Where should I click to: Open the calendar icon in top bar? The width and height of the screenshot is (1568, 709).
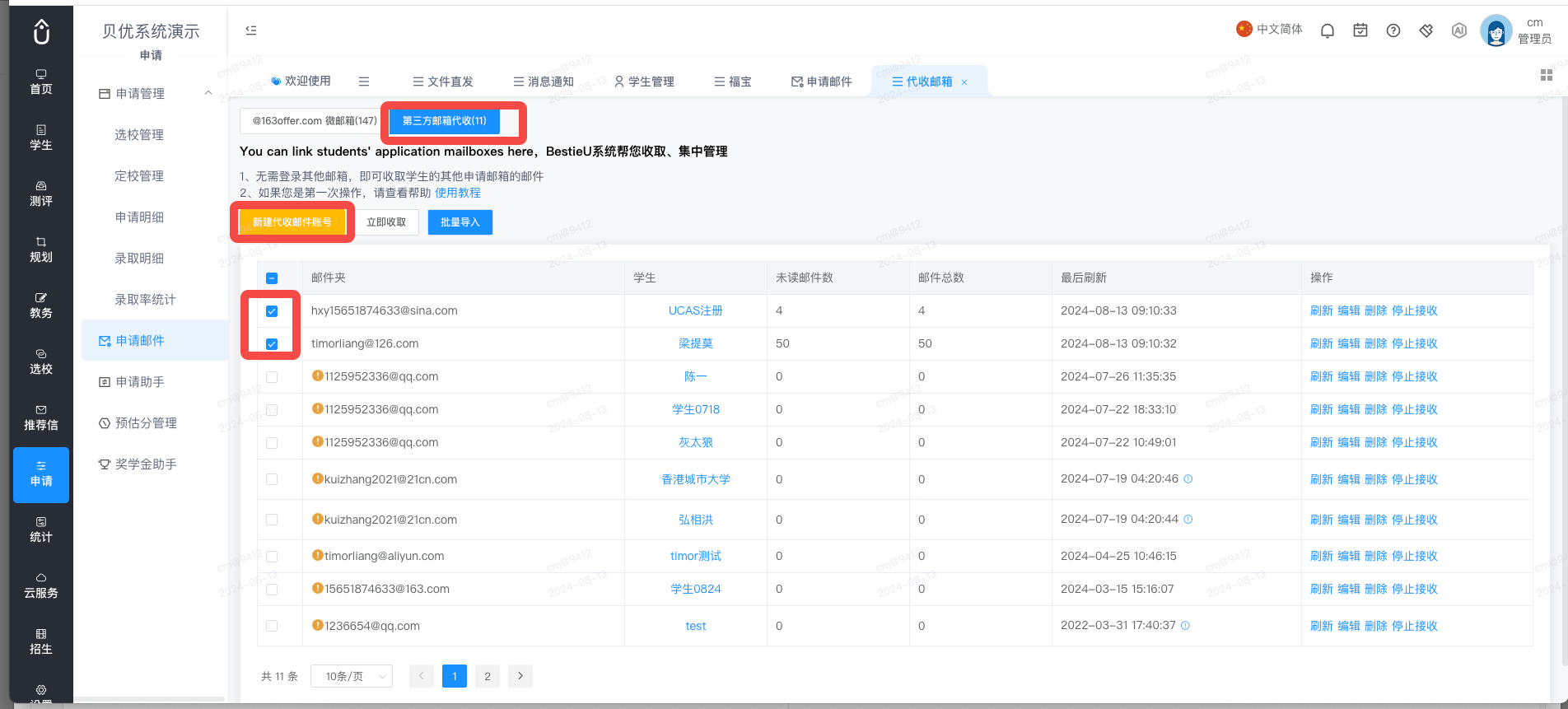[1360, 30]
